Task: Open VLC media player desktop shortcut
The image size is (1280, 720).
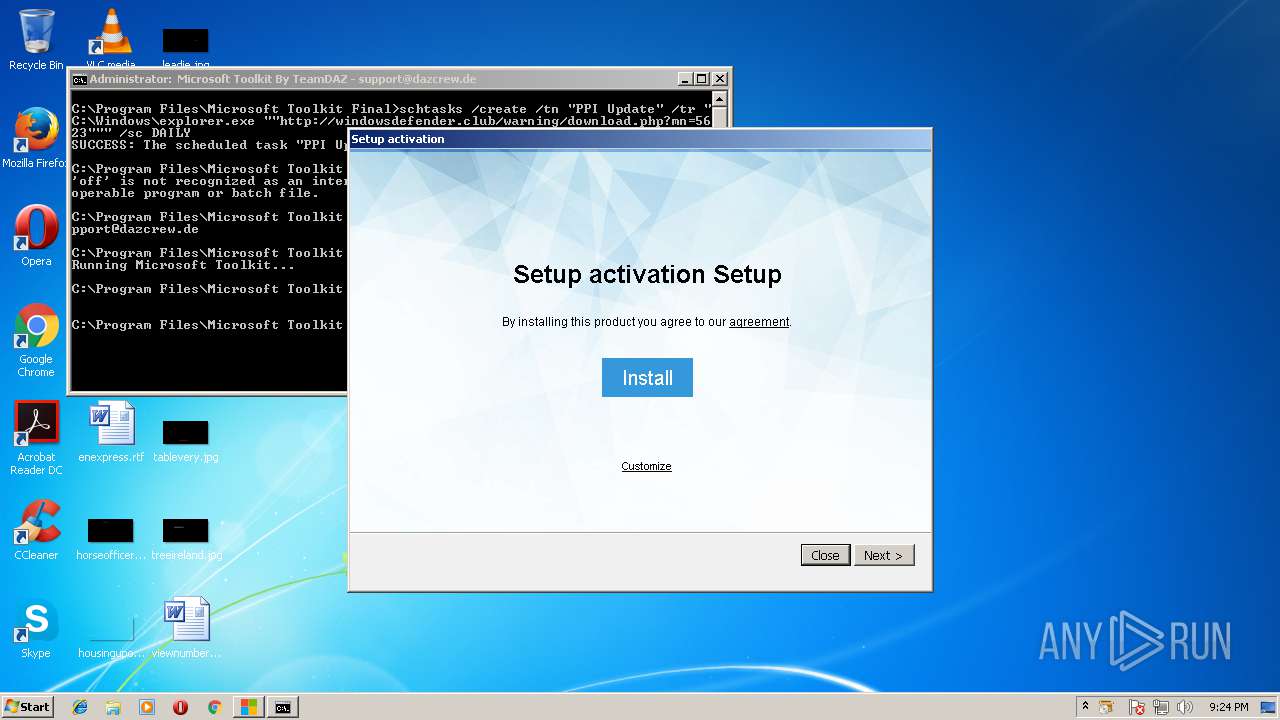Action: (111, 40)
